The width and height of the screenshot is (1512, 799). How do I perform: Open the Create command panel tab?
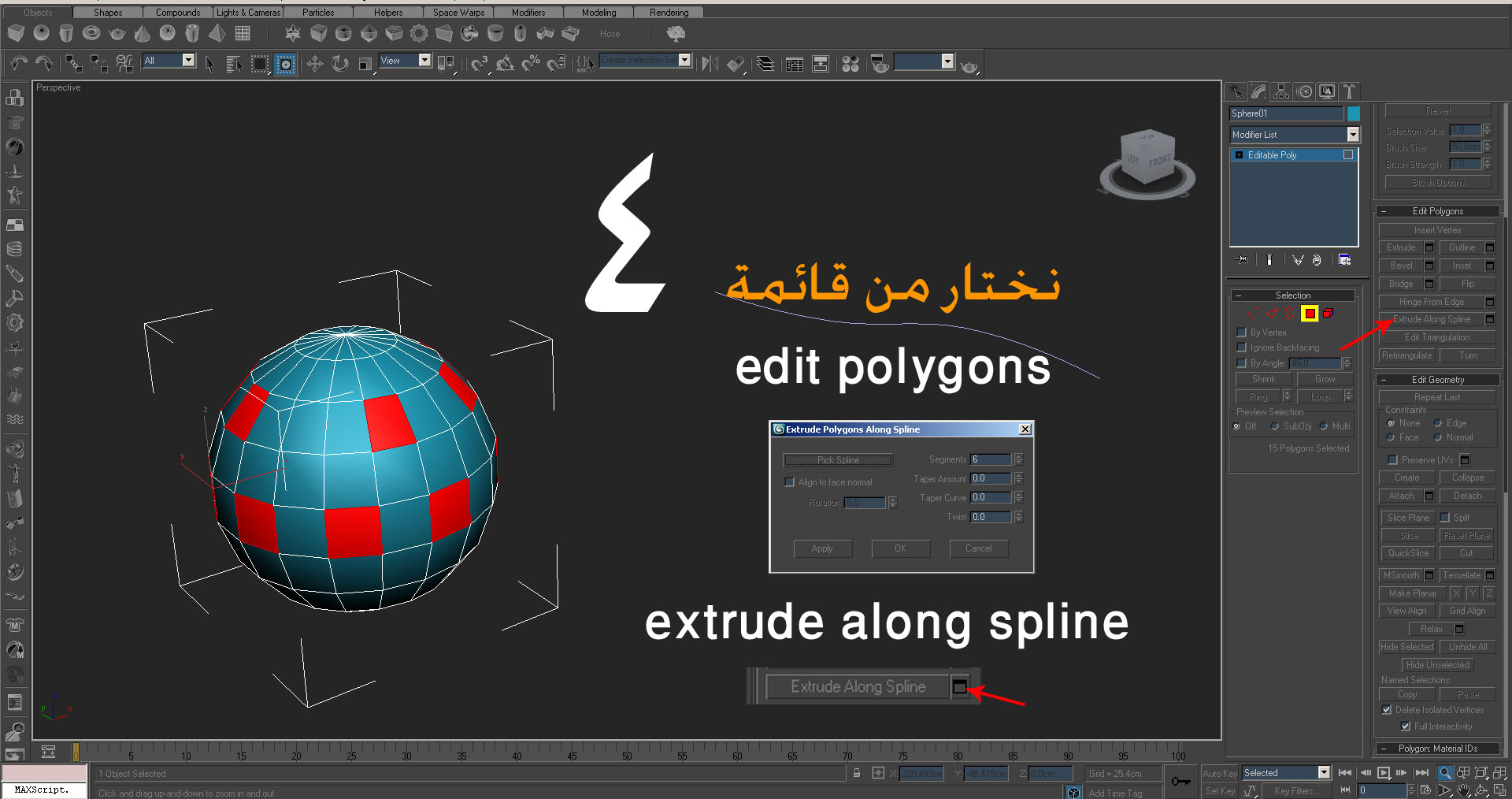[1236, 91]
